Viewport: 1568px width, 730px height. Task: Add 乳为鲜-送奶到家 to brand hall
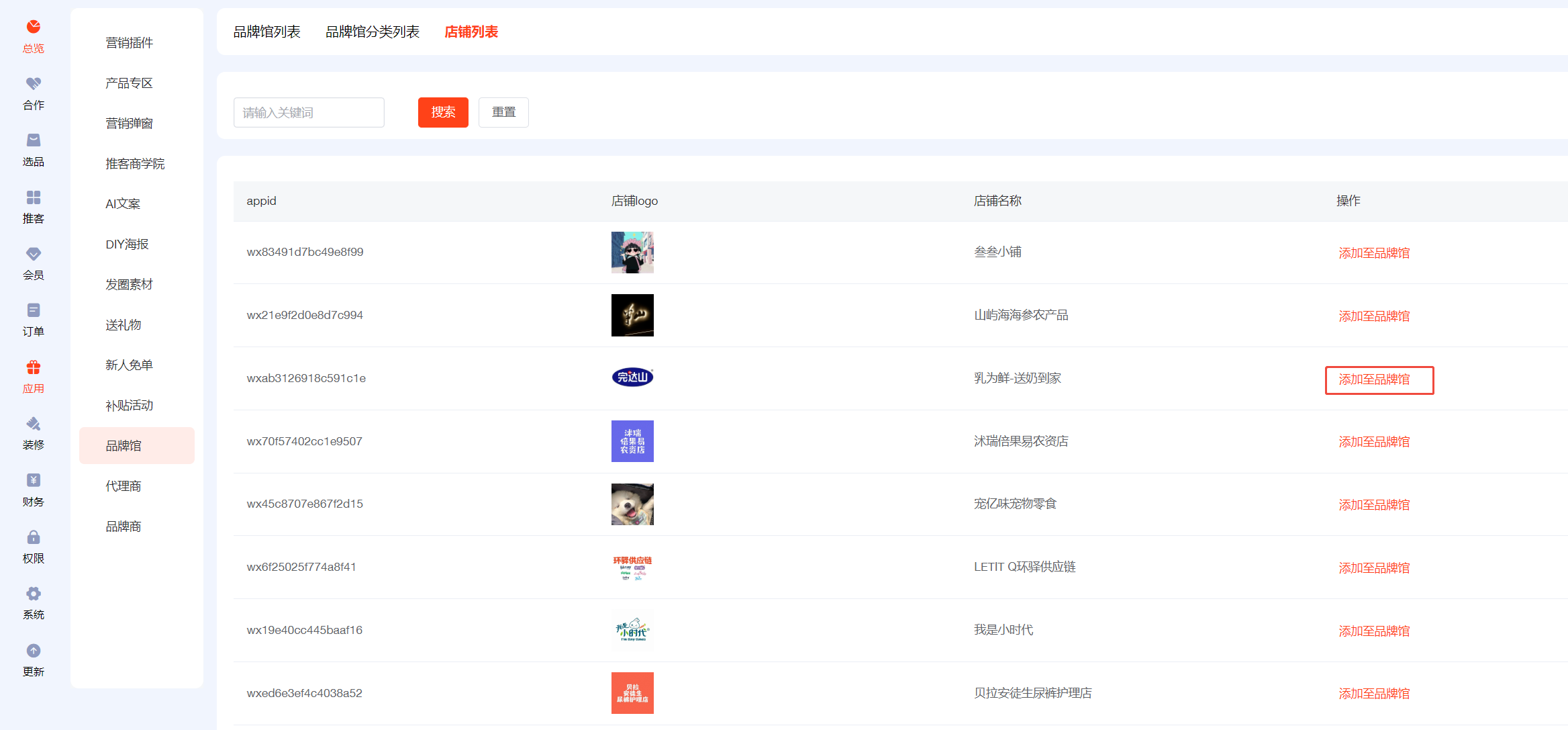pos(1374,379)
